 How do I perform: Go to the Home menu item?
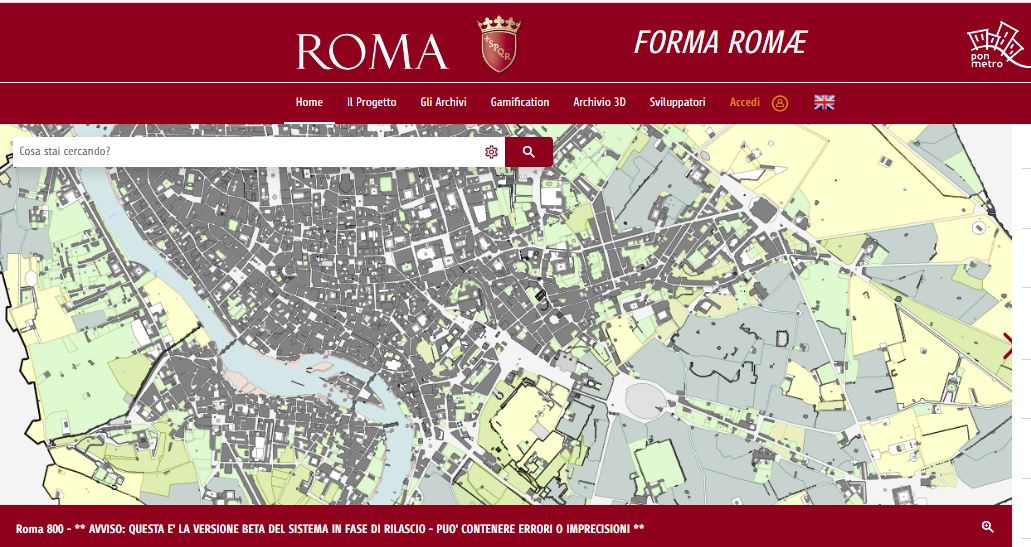309,102
